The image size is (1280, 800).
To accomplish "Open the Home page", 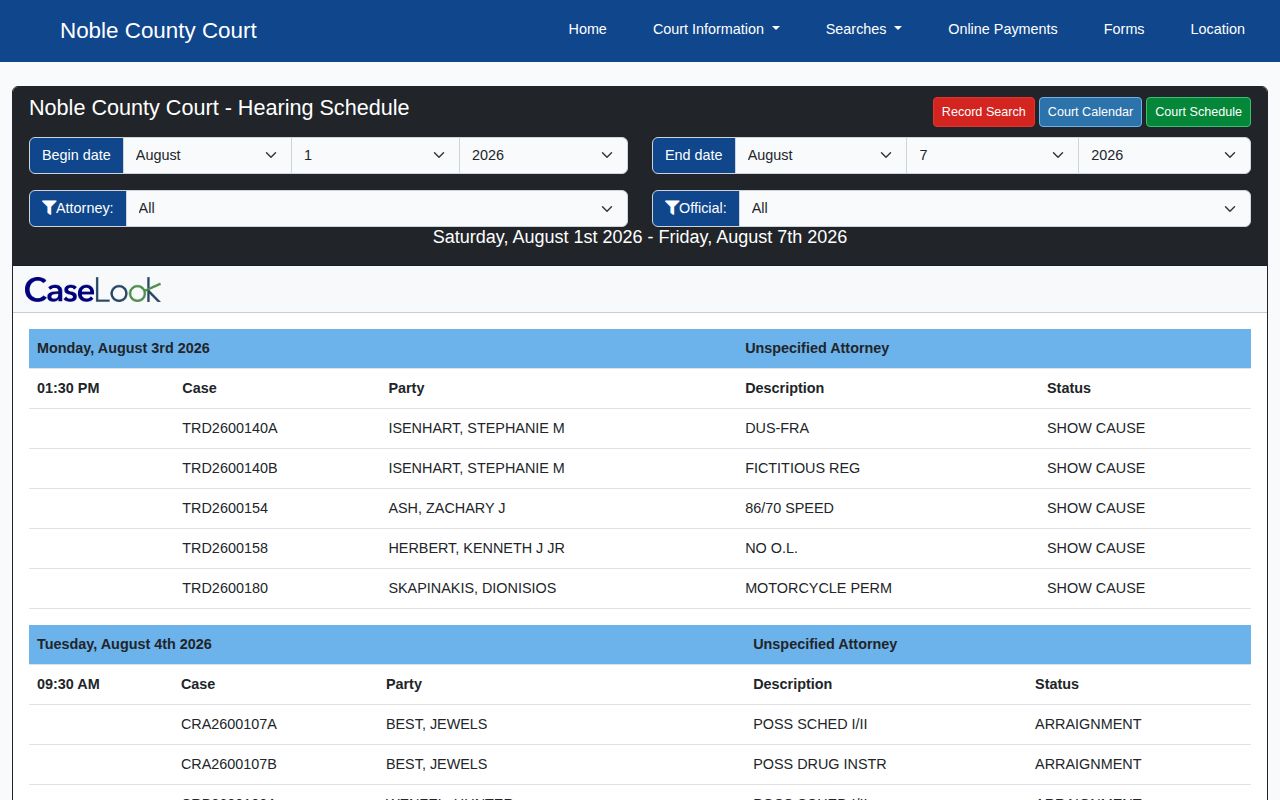I will [x=588, y=29].
